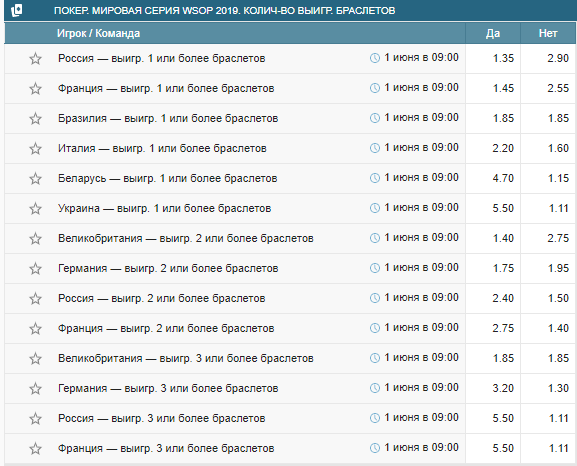The image size is (577, 466).
Task: Select the Нет column header
Action: coord(548,33)
